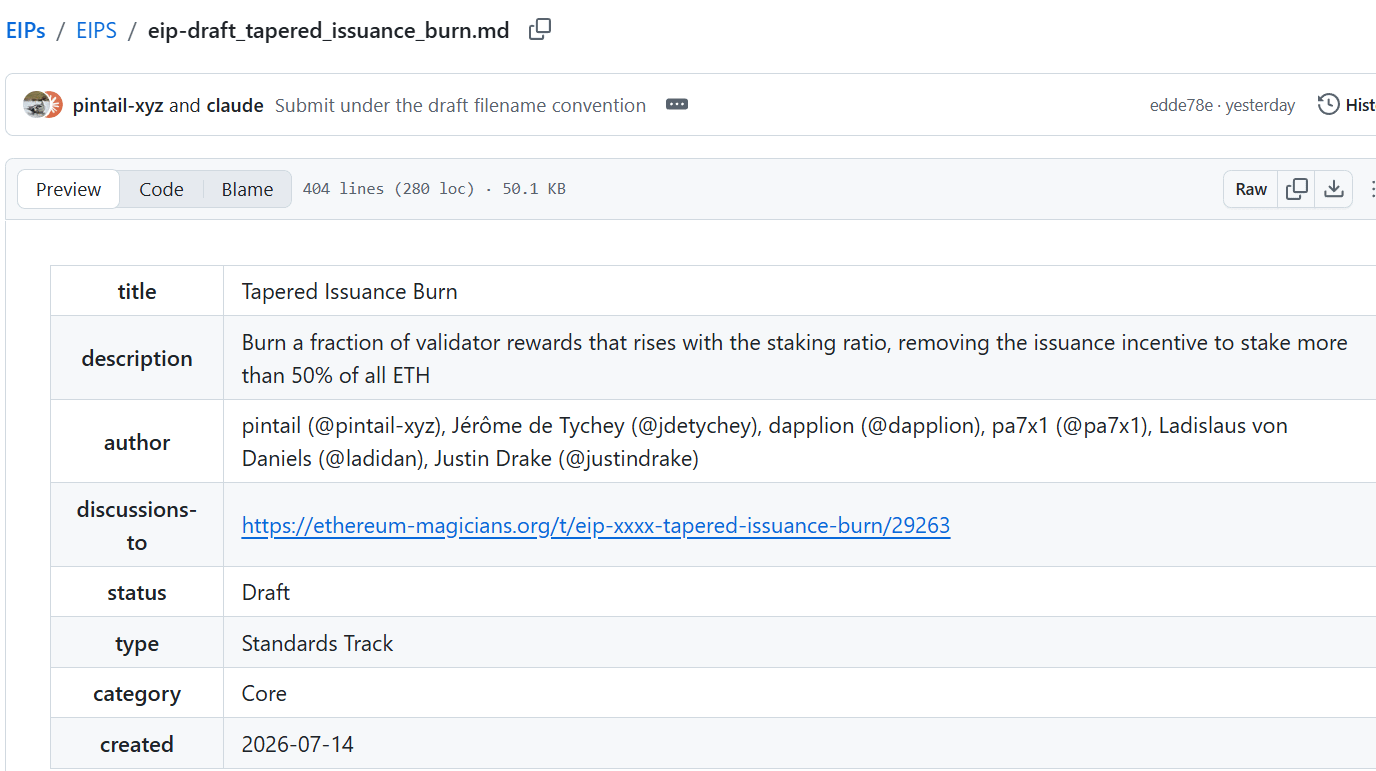
Task: Click the 'created' row header cell
Action: click(x=137, y=744)
